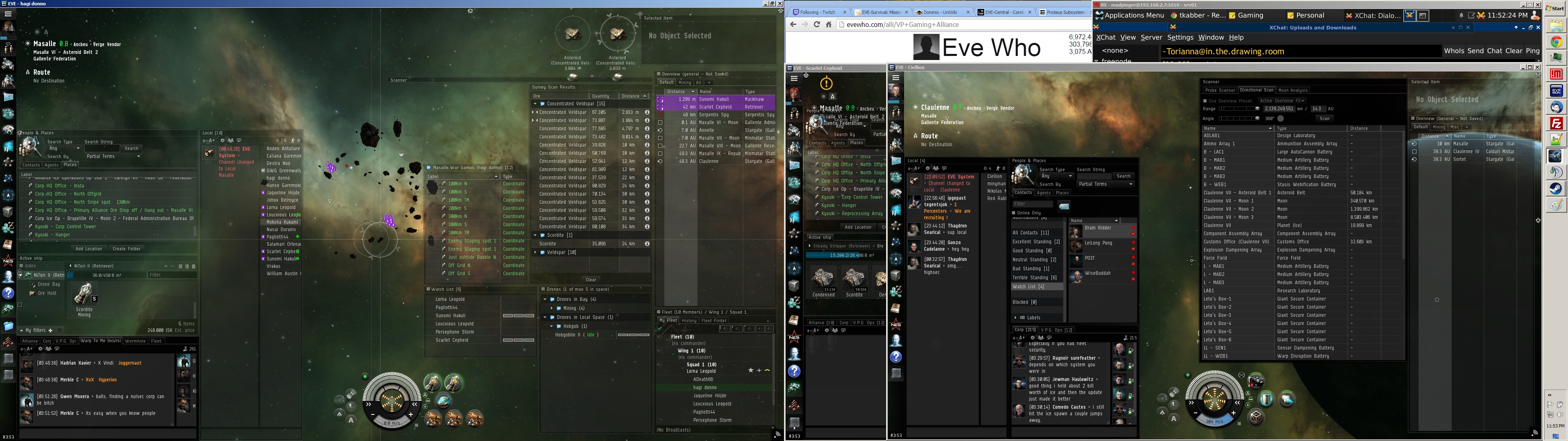1568x441 pixels.
Task: Open the NES store sidebar icon
Action: [x=9, y=261]
